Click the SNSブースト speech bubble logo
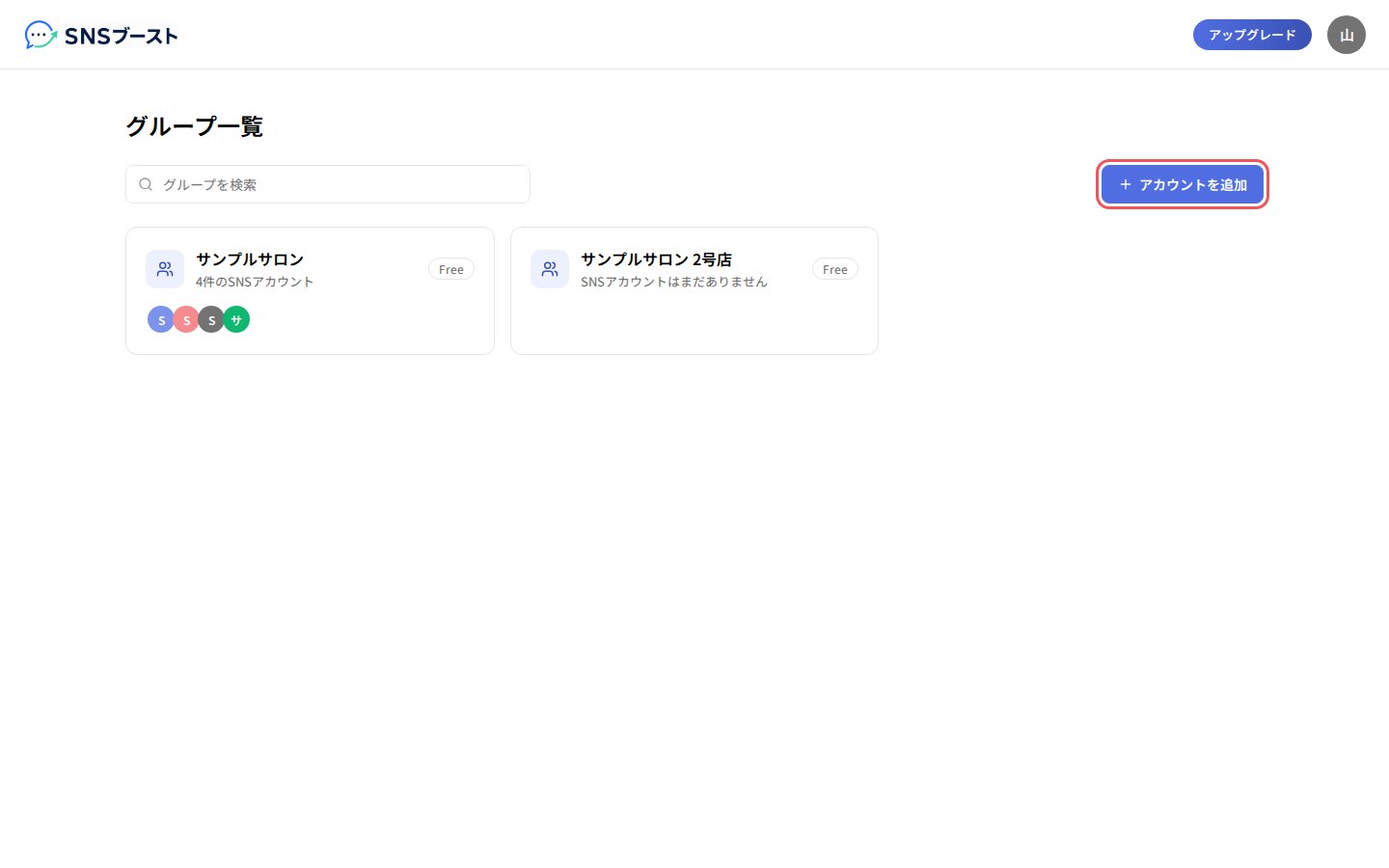Image resolution: width=1389 pixels, height=868 pixels. pos(41,35)
